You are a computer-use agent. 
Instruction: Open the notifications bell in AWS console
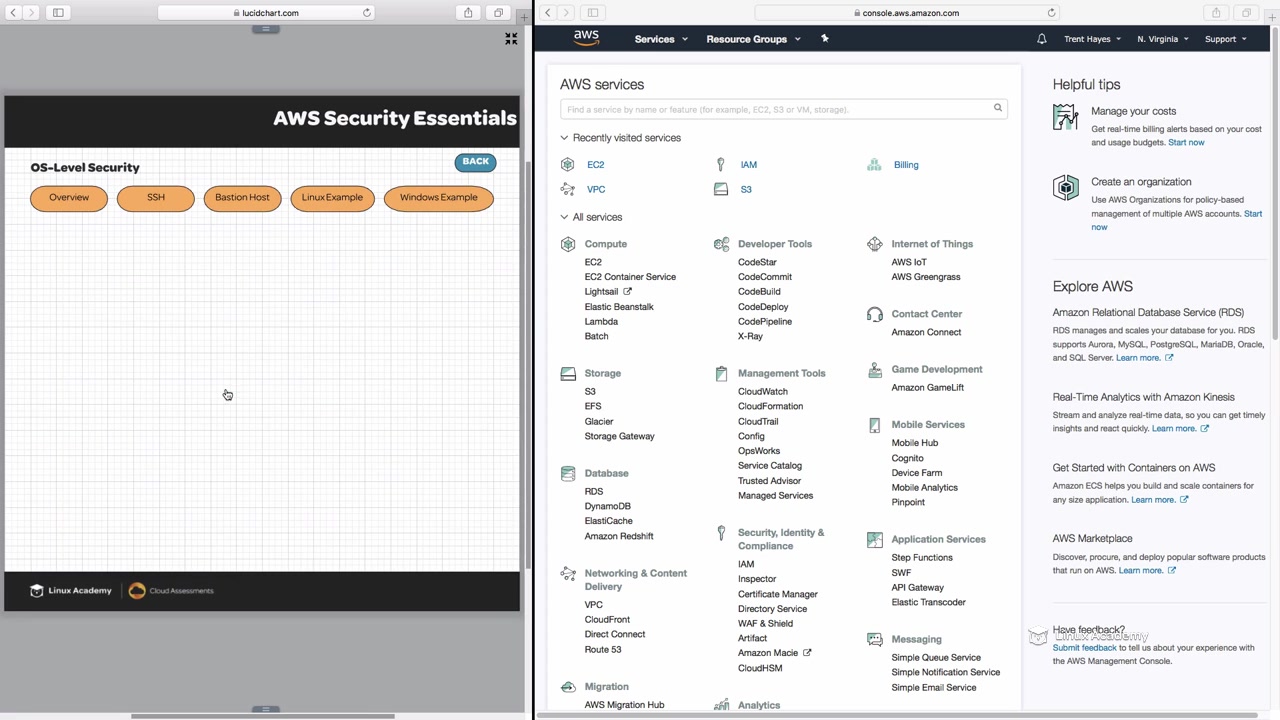pyautogui.click(x=1042, y=39)
